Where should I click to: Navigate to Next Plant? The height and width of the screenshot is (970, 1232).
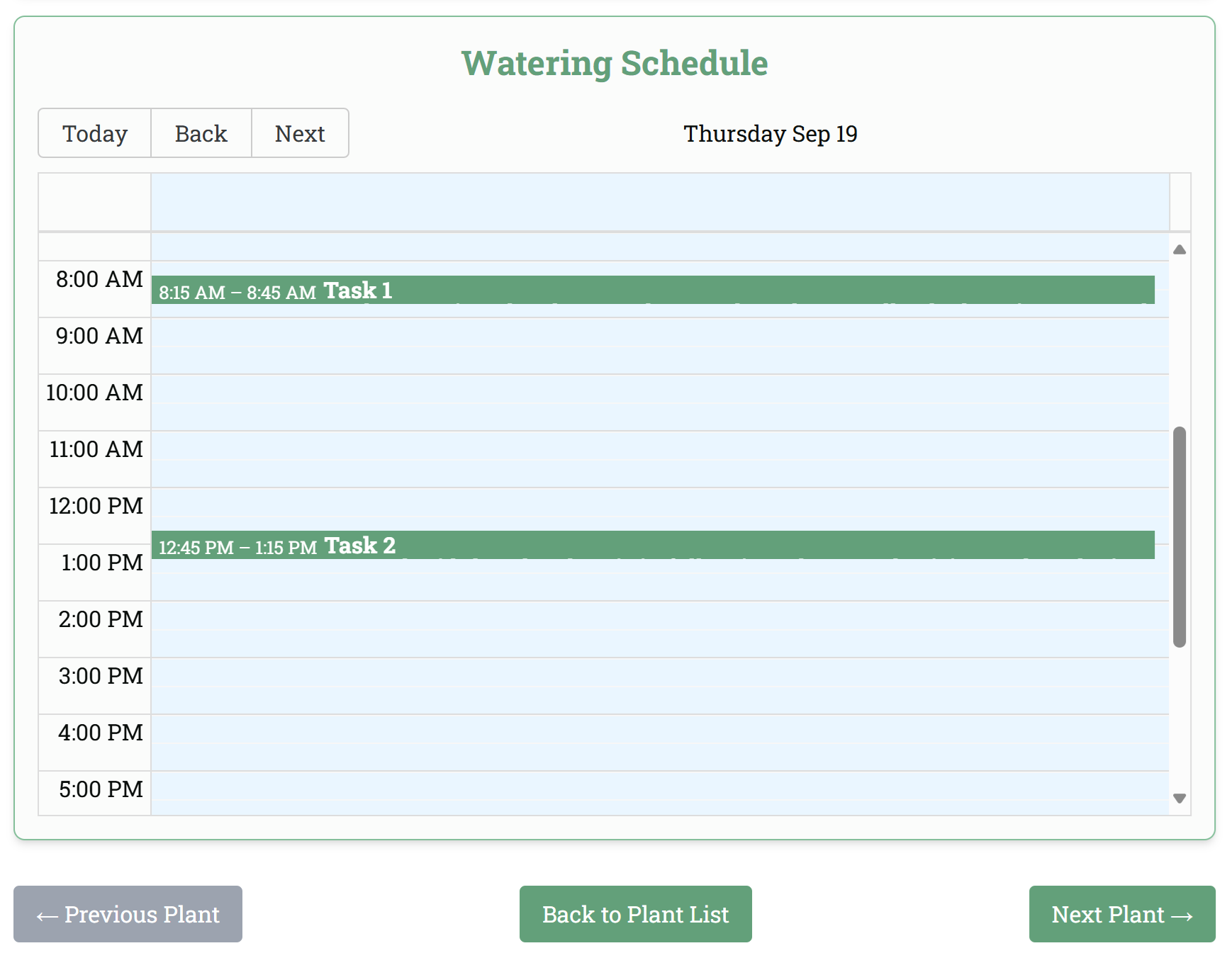[1121, 914]
